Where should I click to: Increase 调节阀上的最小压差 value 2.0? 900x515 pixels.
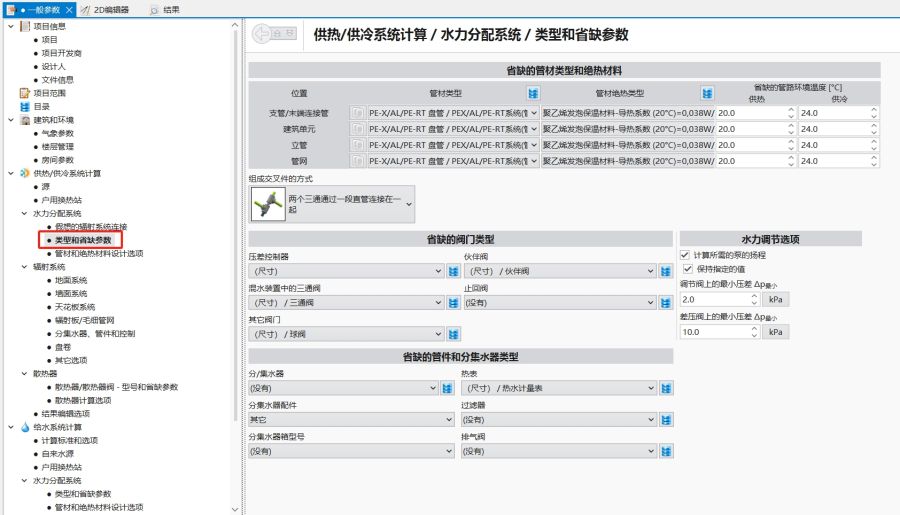(x=754, y=296)
